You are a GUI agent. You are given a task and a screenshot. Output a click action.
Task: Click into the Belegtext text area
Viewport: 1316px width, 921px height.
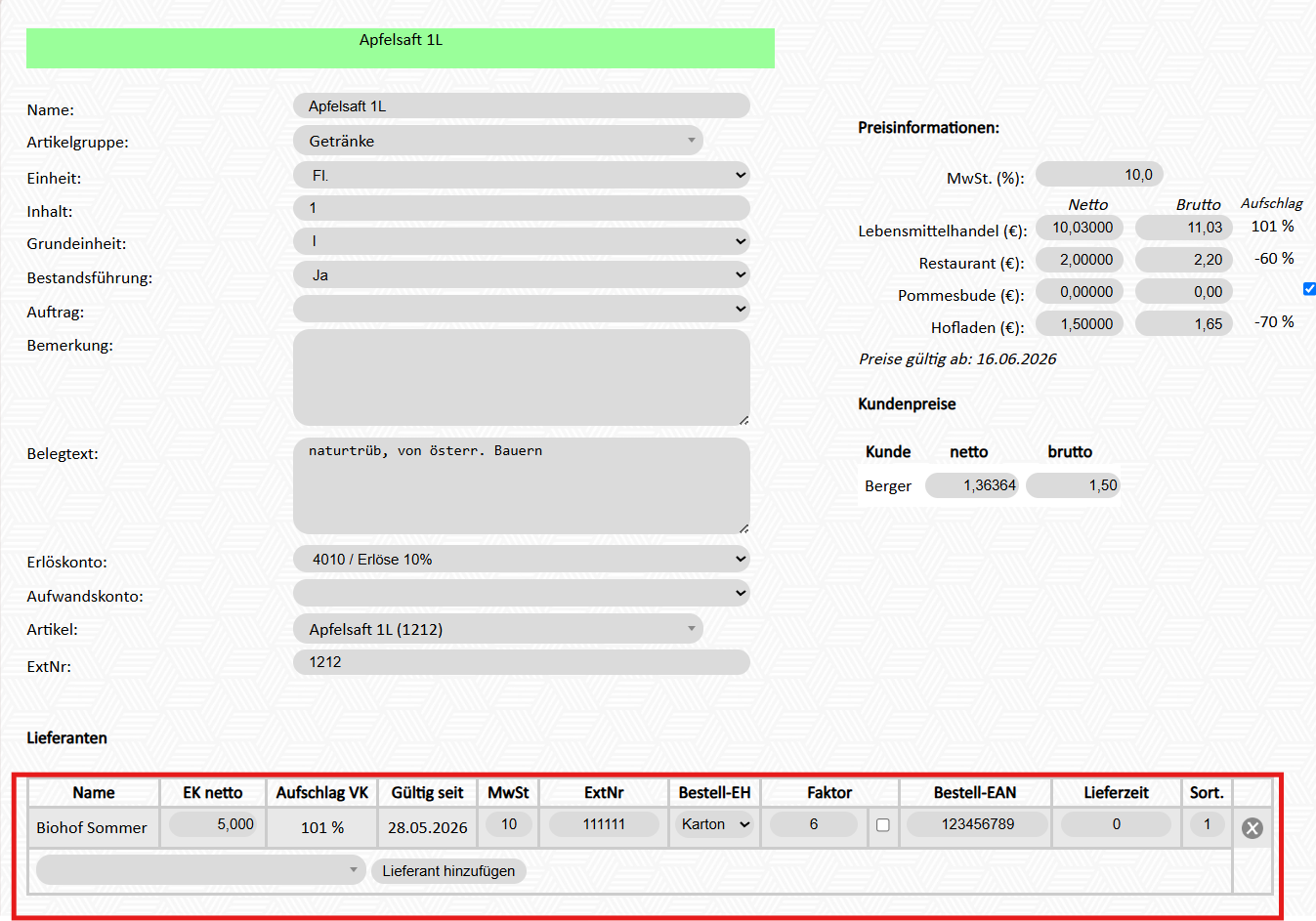pyautogui.click(x=522, y=485)
